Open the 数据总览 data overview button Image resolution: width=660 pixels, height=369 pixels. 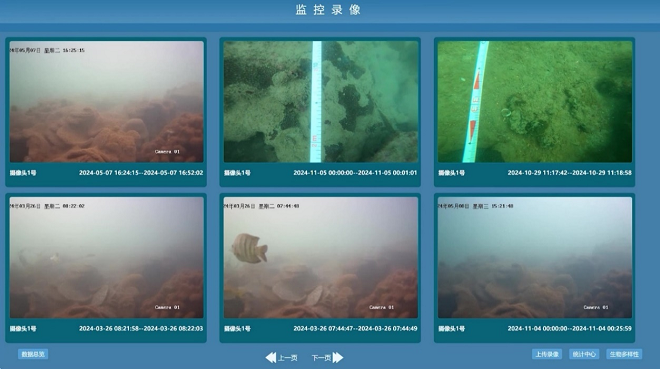tap(33, 354)
